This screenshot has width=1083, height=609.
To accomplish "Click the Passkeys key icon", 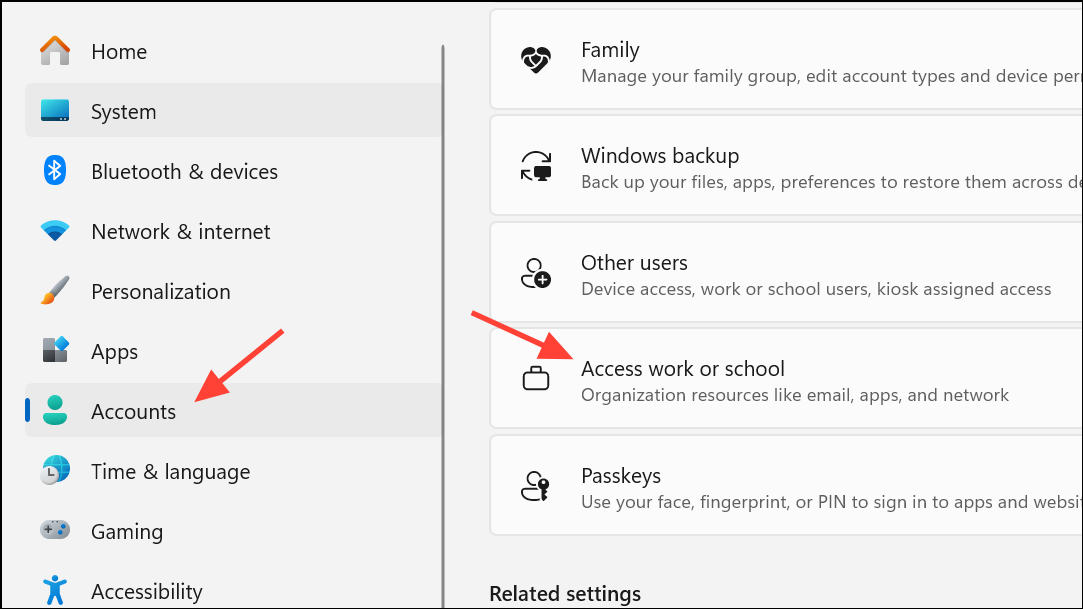I will coord(536,486).
